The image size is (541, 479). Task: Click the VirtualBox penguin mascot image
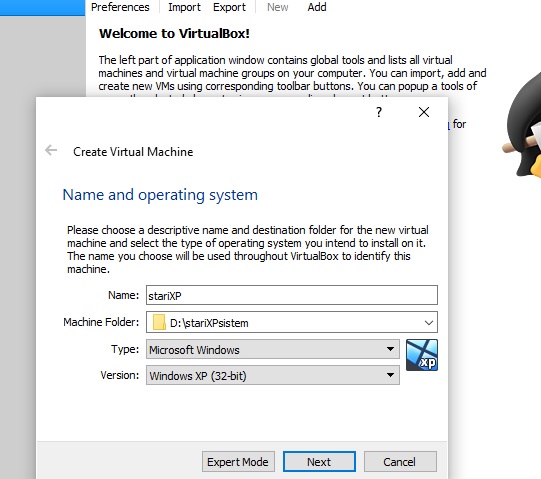(522, 124)
